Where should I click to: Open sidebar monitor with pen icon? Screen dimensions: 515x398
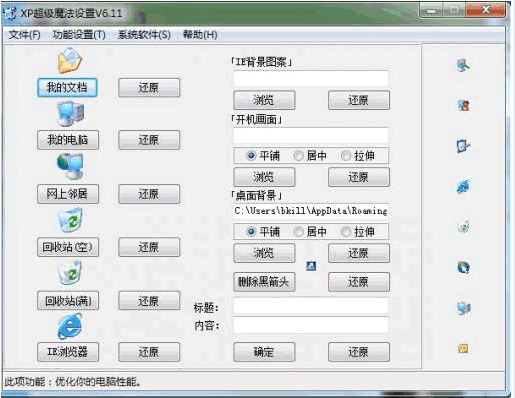coord(463,146)
